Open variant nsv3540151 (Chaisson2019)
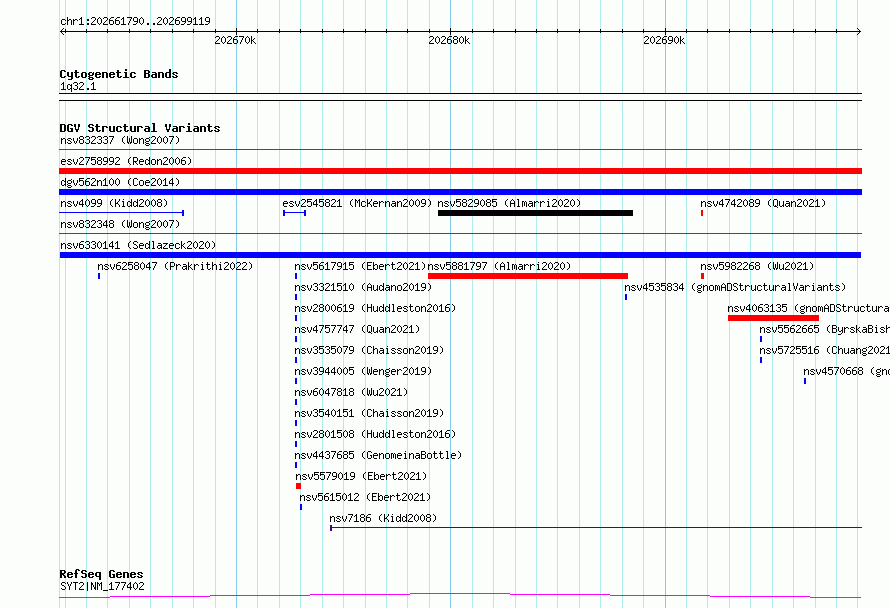 click(x=369, y=413)
